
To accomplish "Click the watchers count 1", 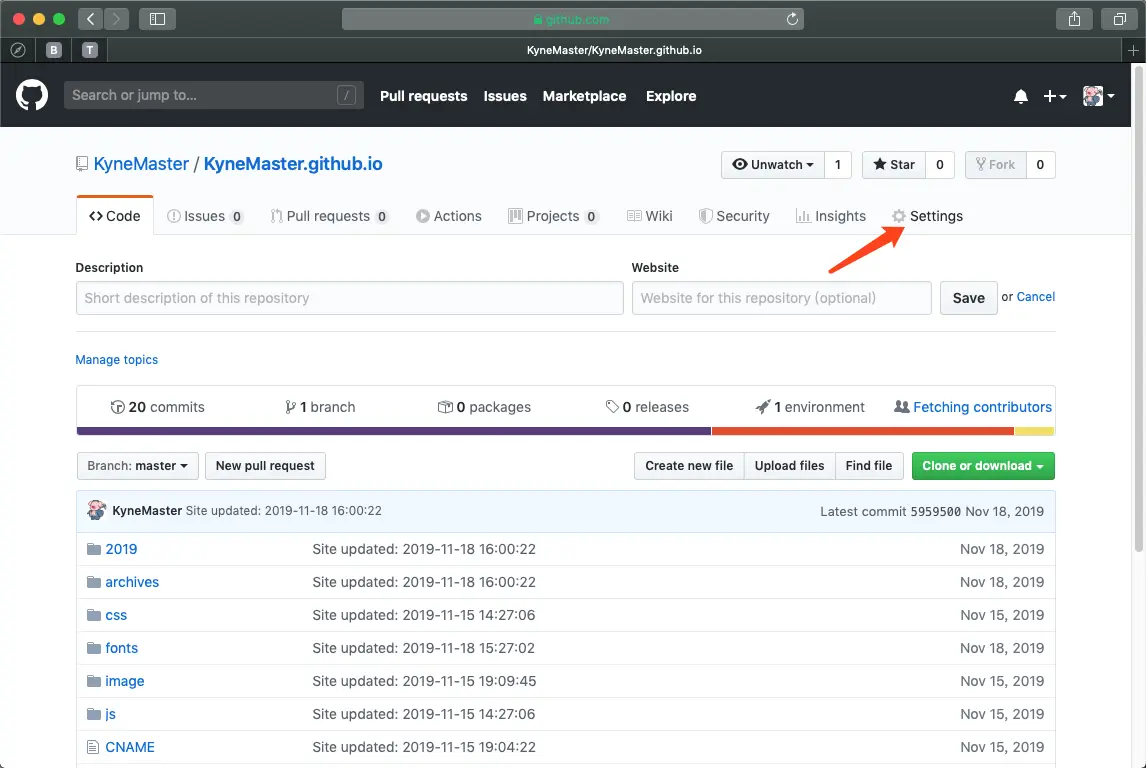I will 838,164.
